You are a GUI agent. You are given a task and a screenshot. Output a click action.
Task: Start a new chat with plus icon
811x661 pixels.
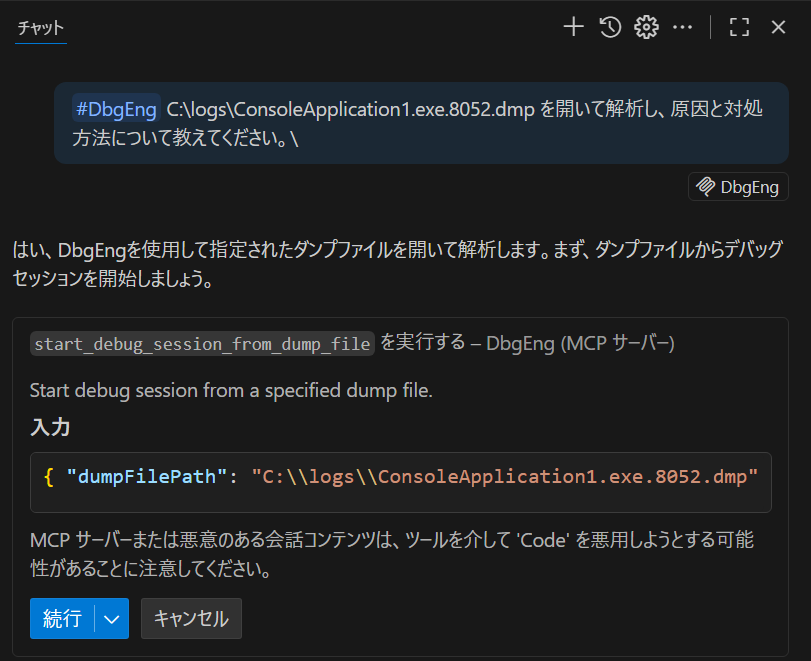click(573, 27)
